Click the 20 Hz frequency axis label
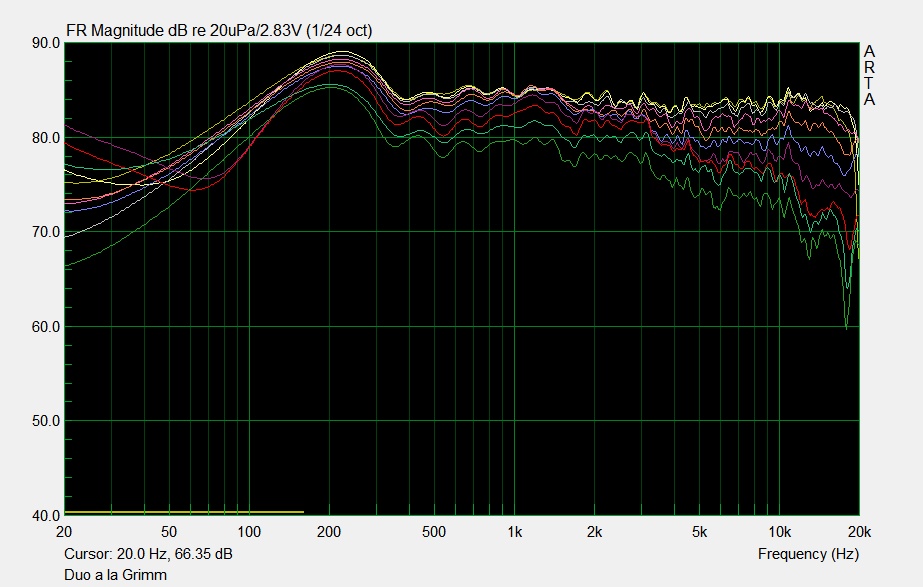 [x=64, y=532]
